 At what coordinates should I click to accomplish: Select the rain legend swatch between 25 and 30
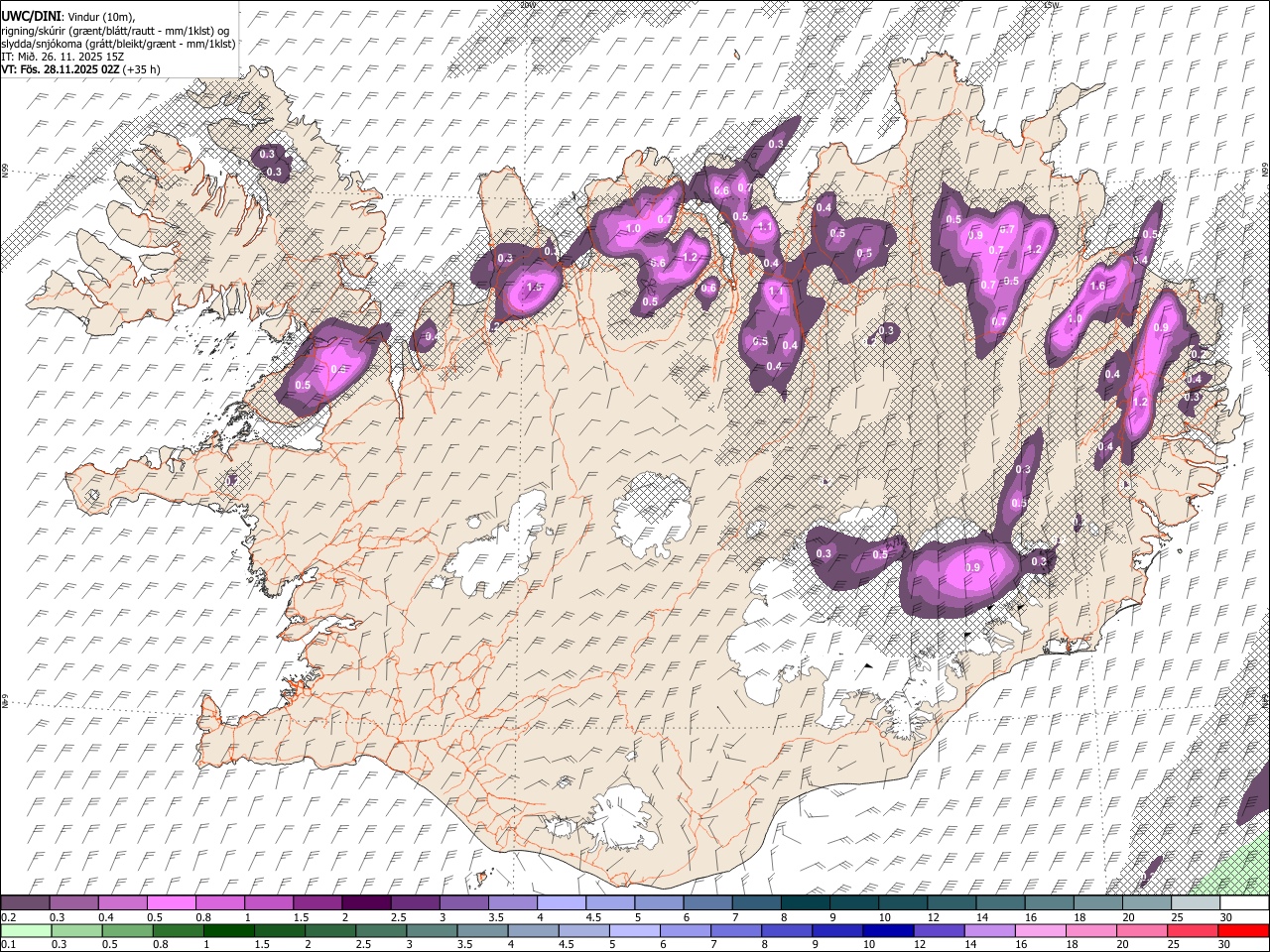tap(1193, 930)
